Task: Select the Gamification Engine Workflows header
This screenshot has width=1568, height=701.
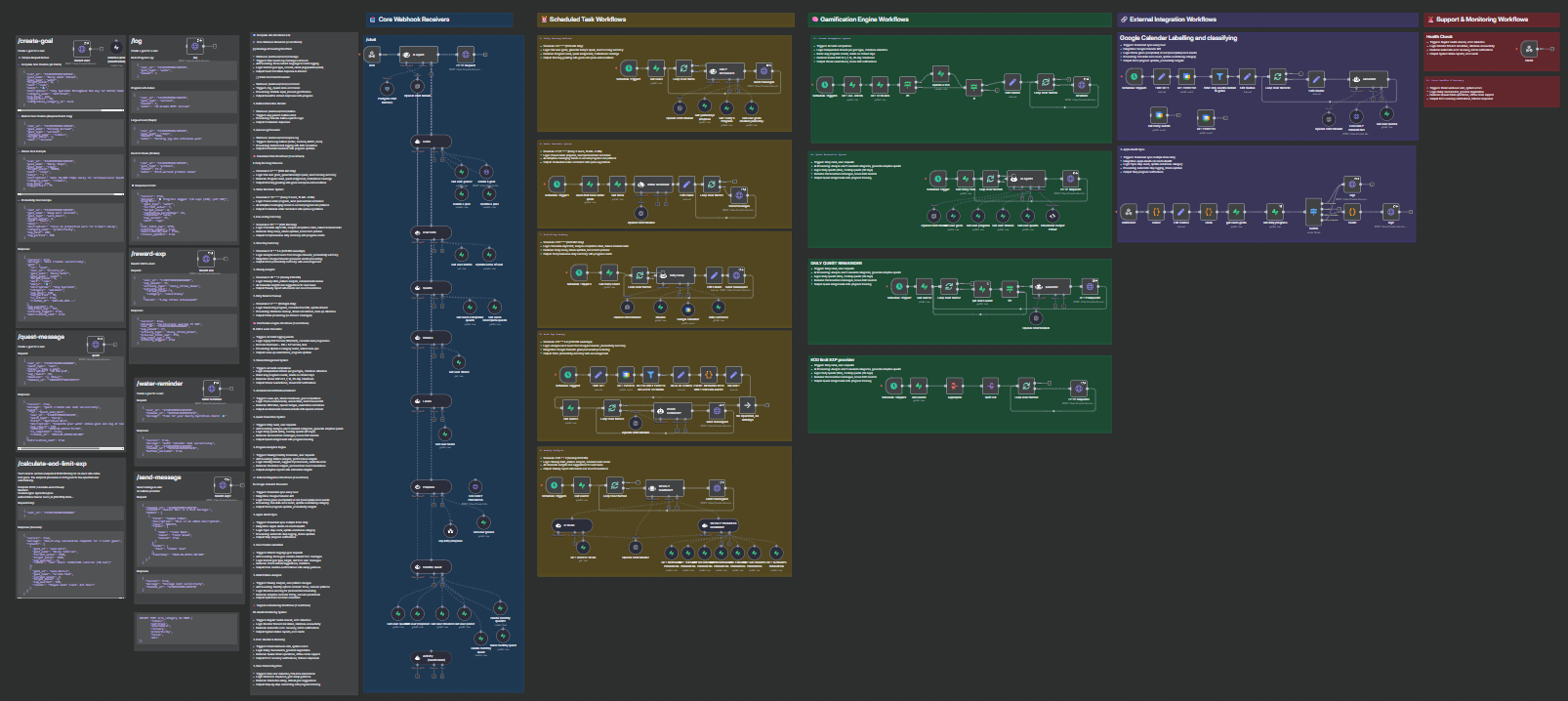Action: click(x=864, y=20)
